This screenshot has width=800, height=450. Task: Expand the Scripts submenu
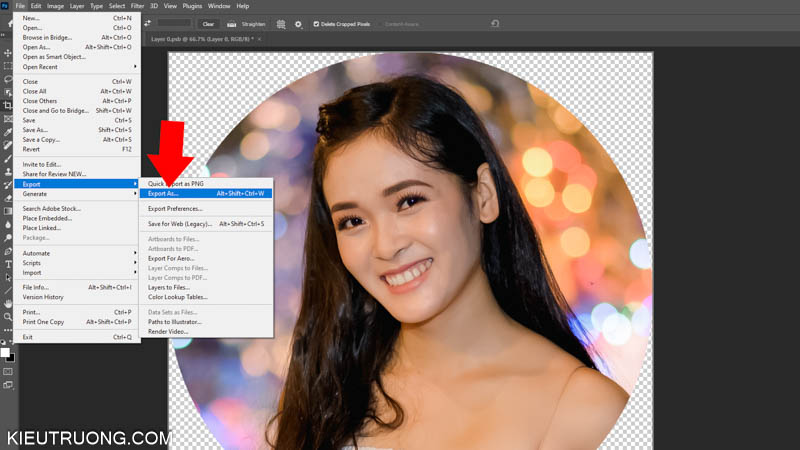(77, 263)
